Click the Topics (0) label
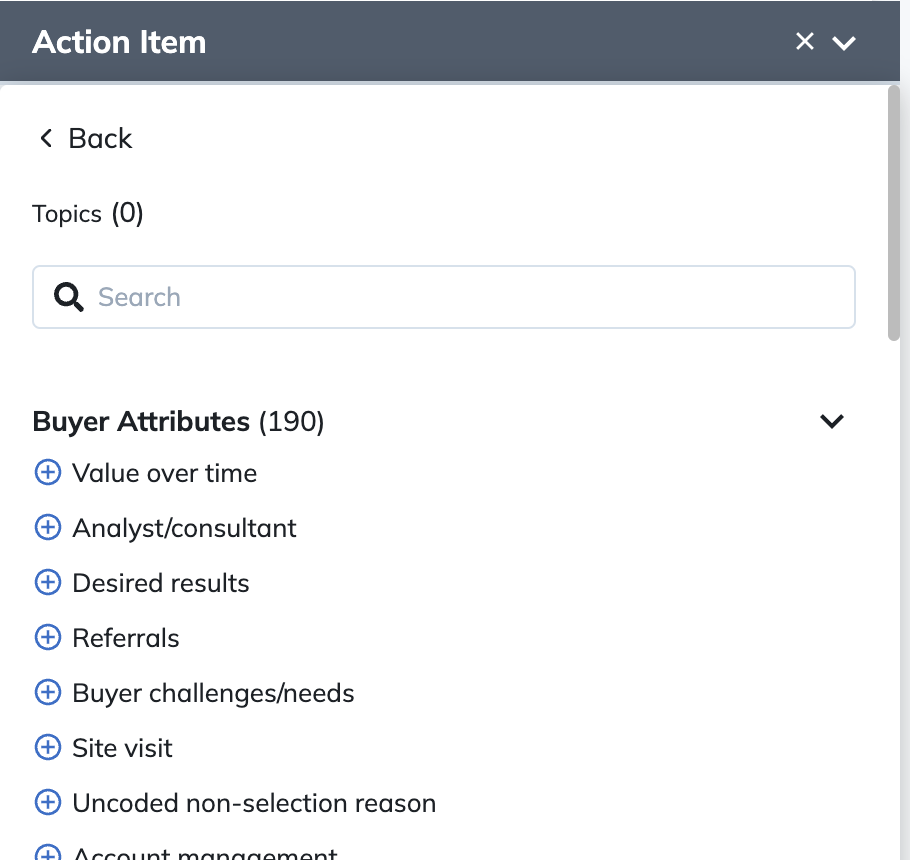 [88, 214]
